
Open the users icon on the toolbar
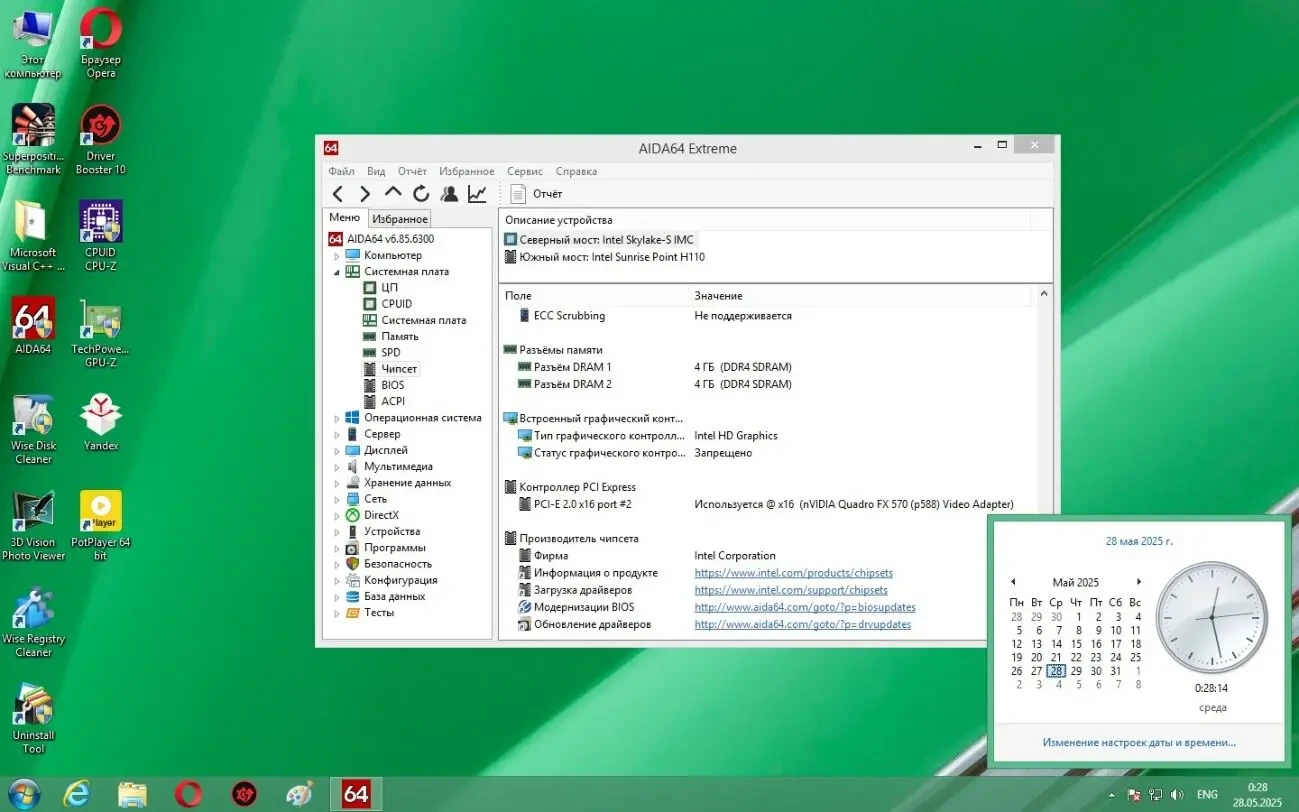tap(449, 193)
